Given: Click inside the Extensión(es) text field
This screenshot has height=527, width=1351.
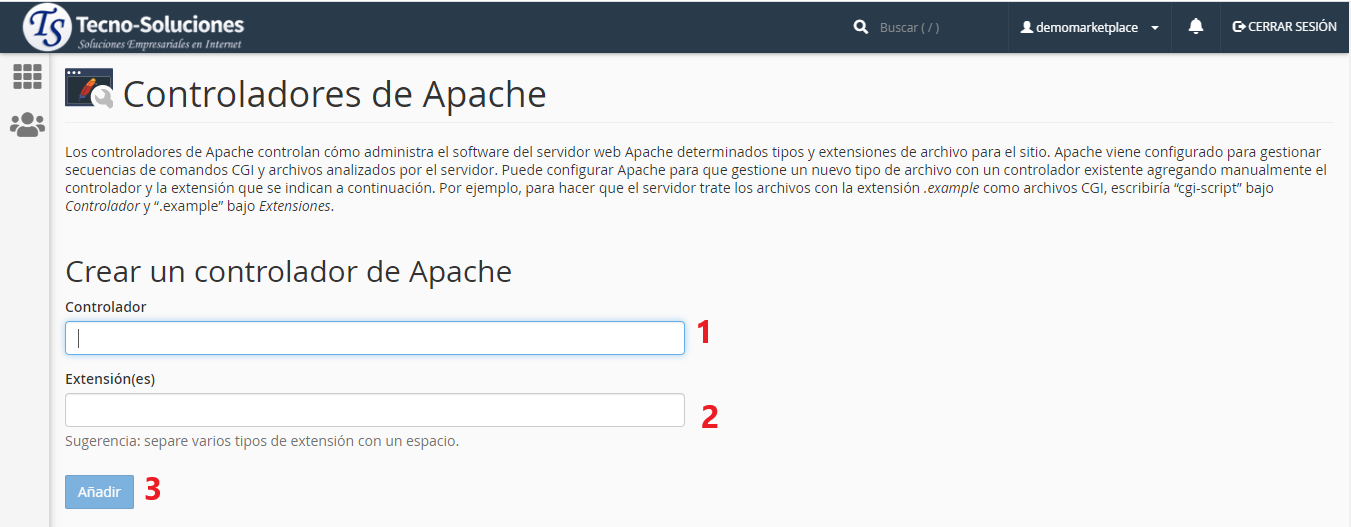Looking at the screenshot, I should pyautogui.click(x=375, y=410).
